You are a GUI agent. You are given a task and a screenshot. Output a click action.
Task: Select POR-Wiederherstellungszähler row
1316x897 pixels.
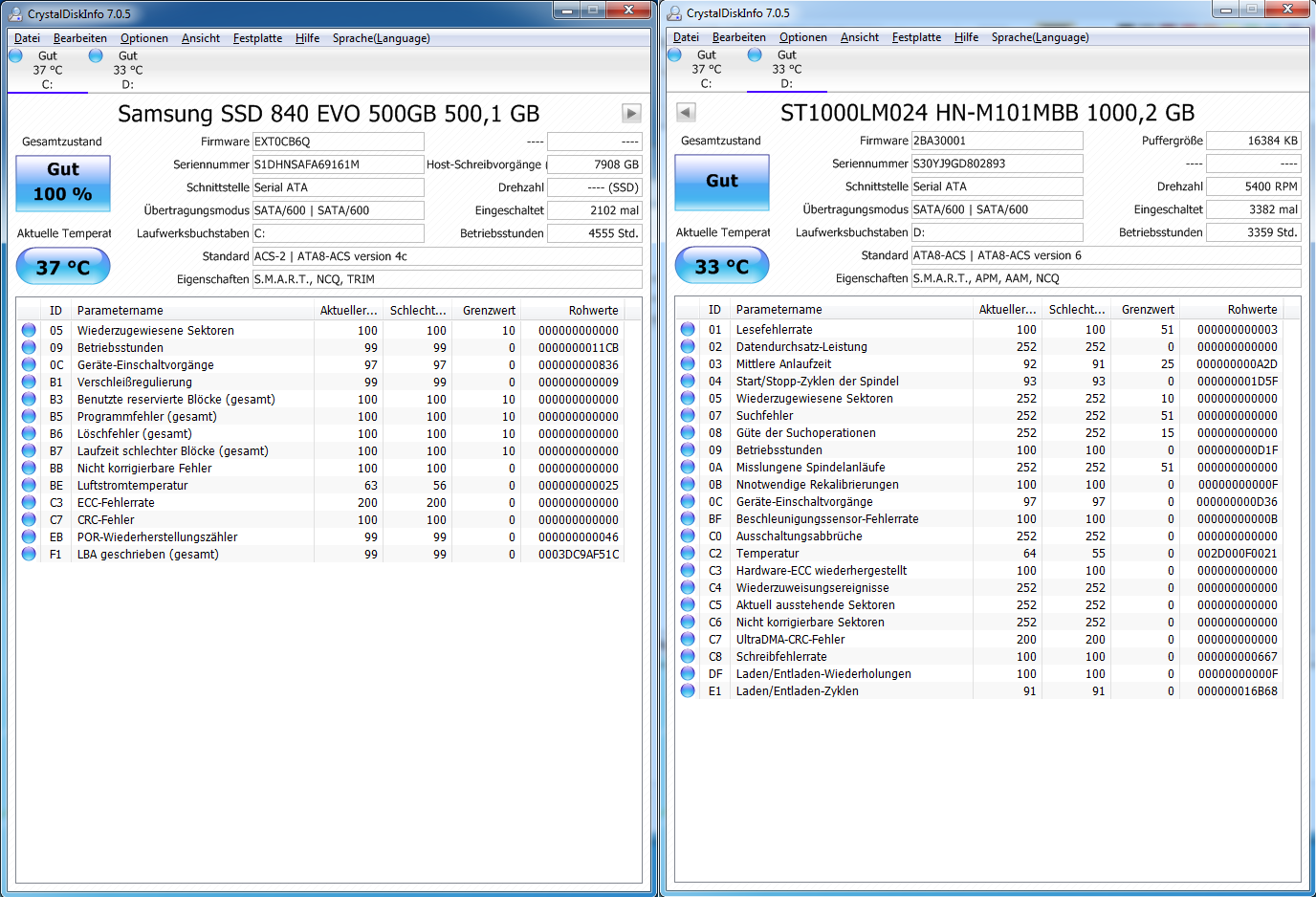point(320,536)
